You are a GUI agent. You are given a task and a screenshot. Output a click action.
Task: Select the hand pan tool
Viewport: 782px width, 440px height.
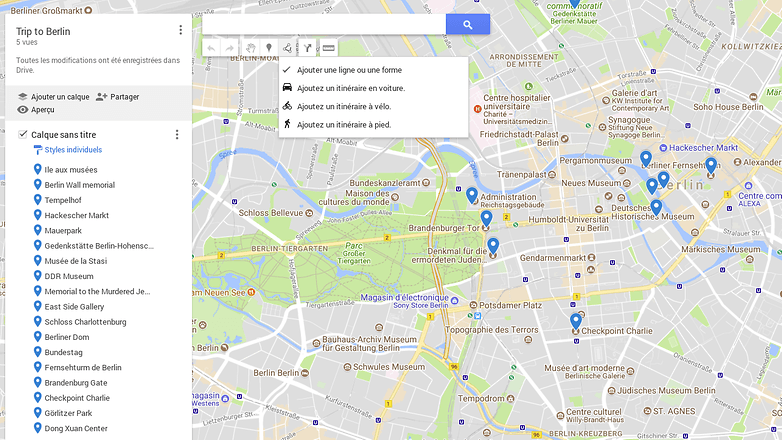pyautogui.click(x=250, y=48)
